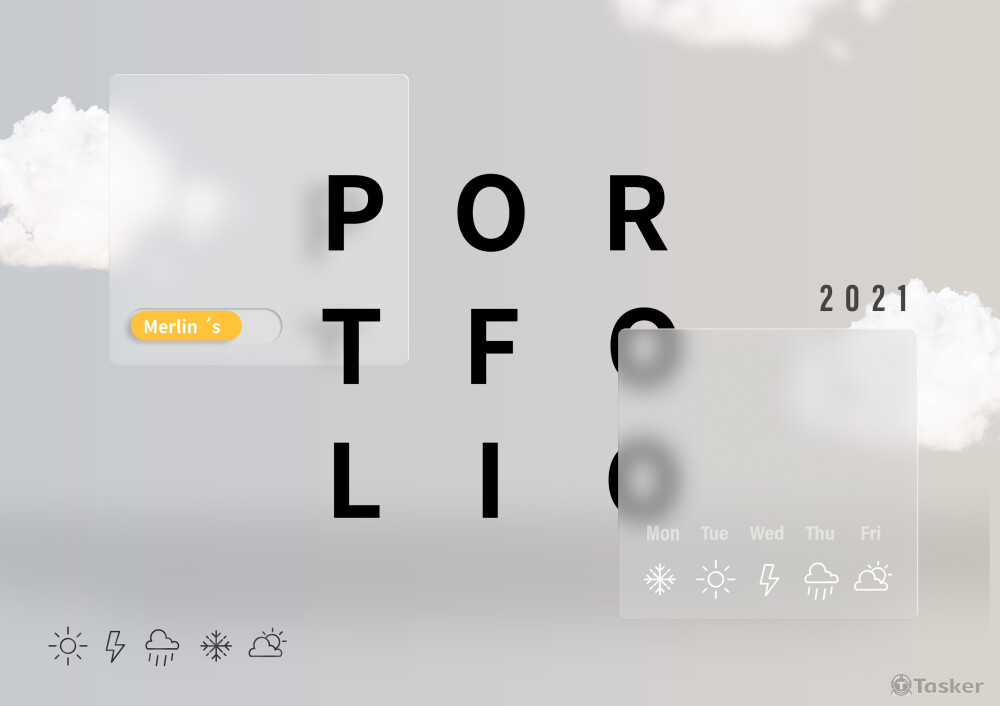Click the grey unfilled end of Merlin's toggle
This screenshot has width=1000, height=706.
pos(261,326)
